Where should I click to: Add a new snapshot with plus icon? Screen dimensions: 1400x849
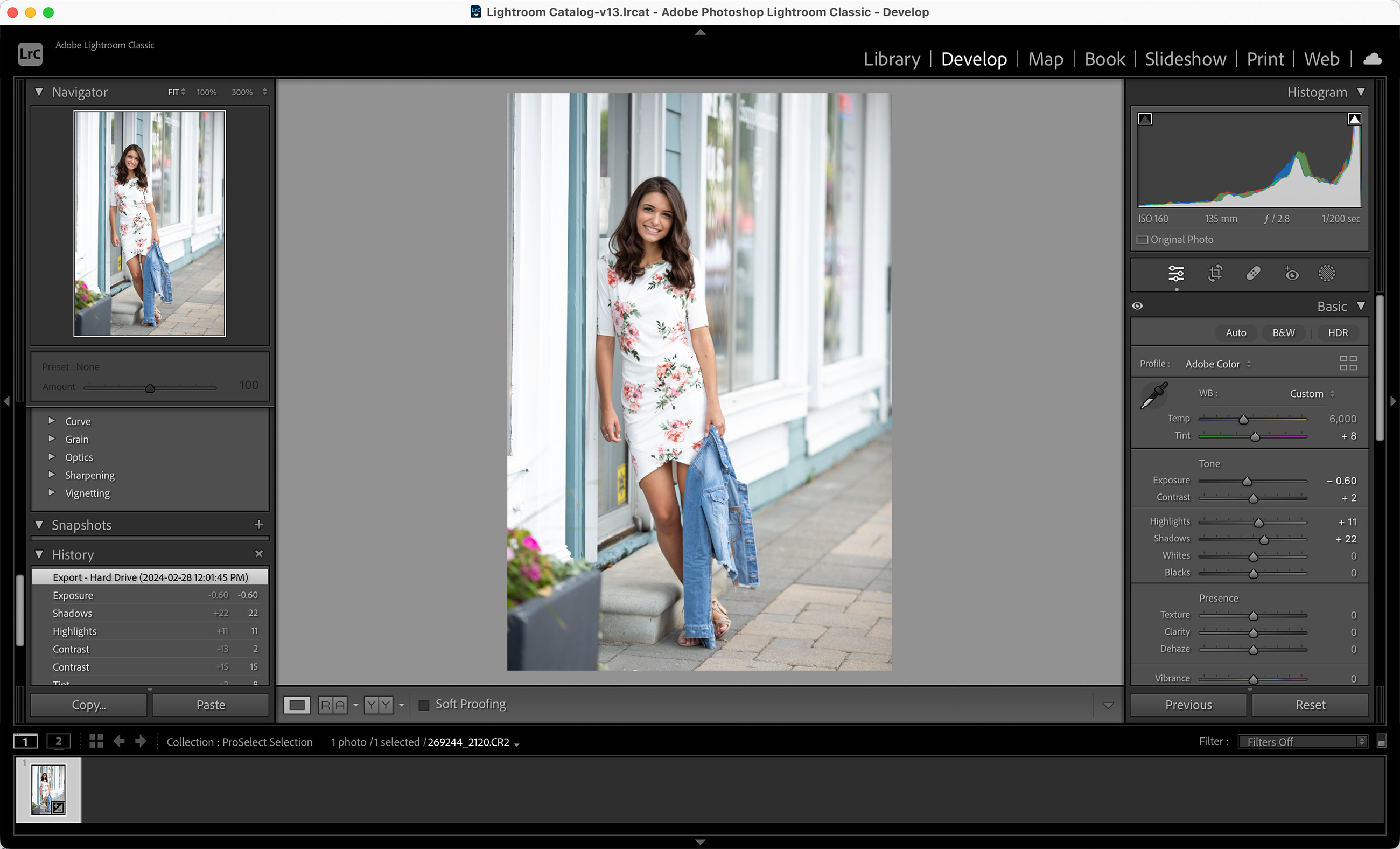pyautogui.click(x=258, y=525)
